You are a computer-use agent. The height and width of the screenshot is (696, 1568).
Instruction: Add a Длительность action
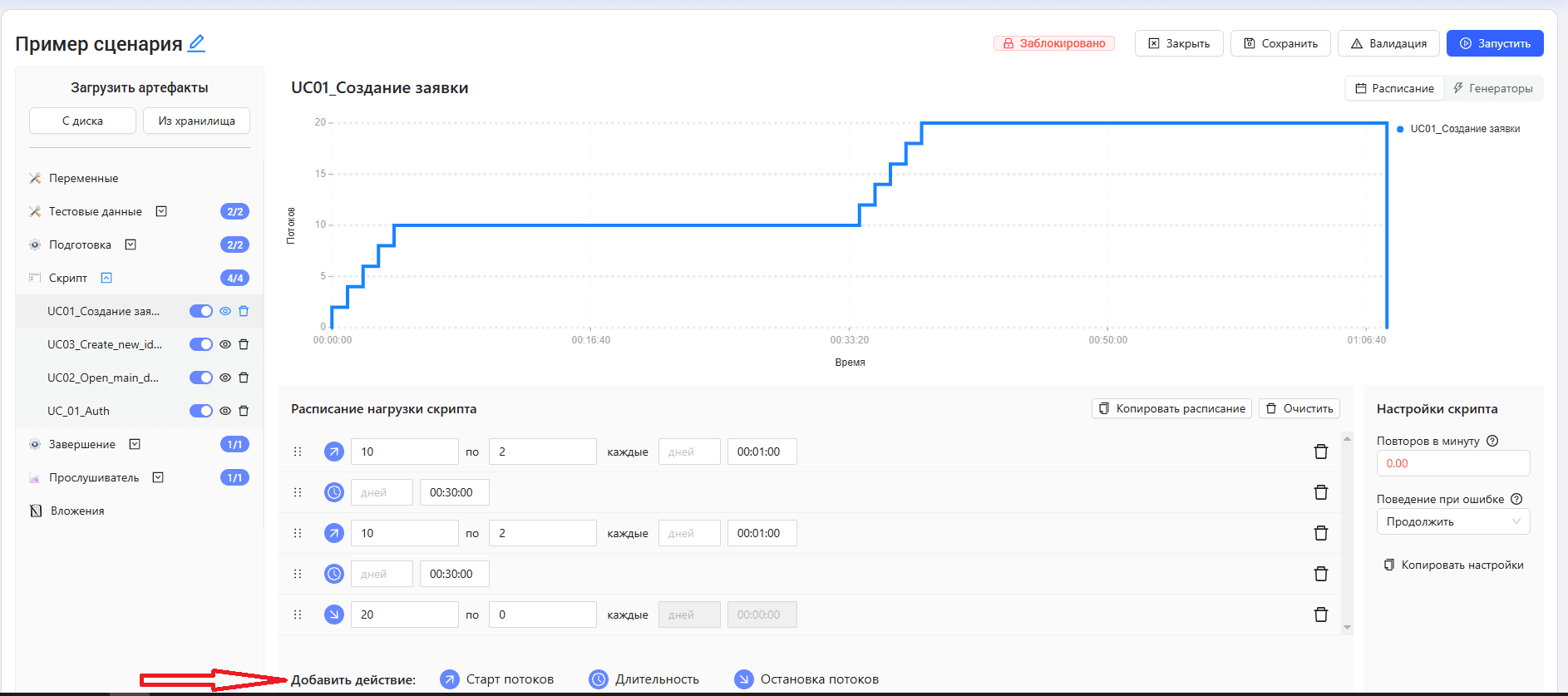click(643, 679)
